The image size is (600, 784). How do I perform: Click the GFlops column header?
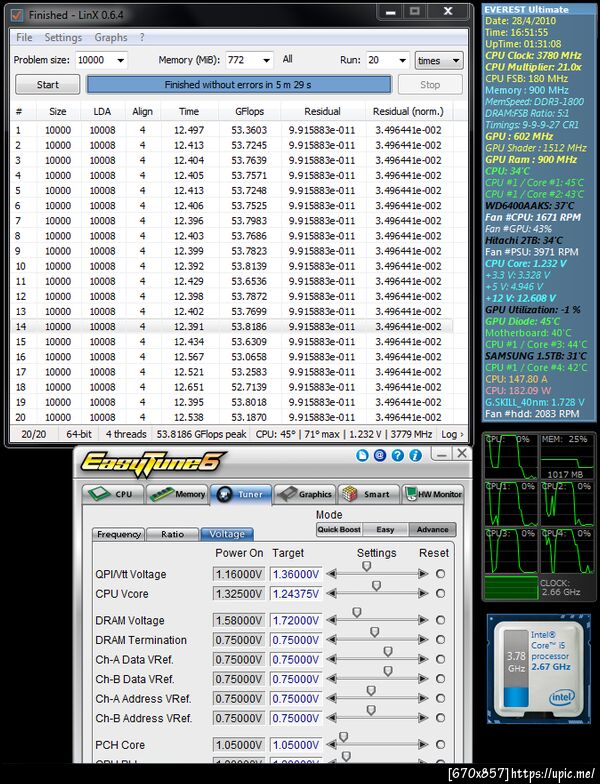click(250, 112)
